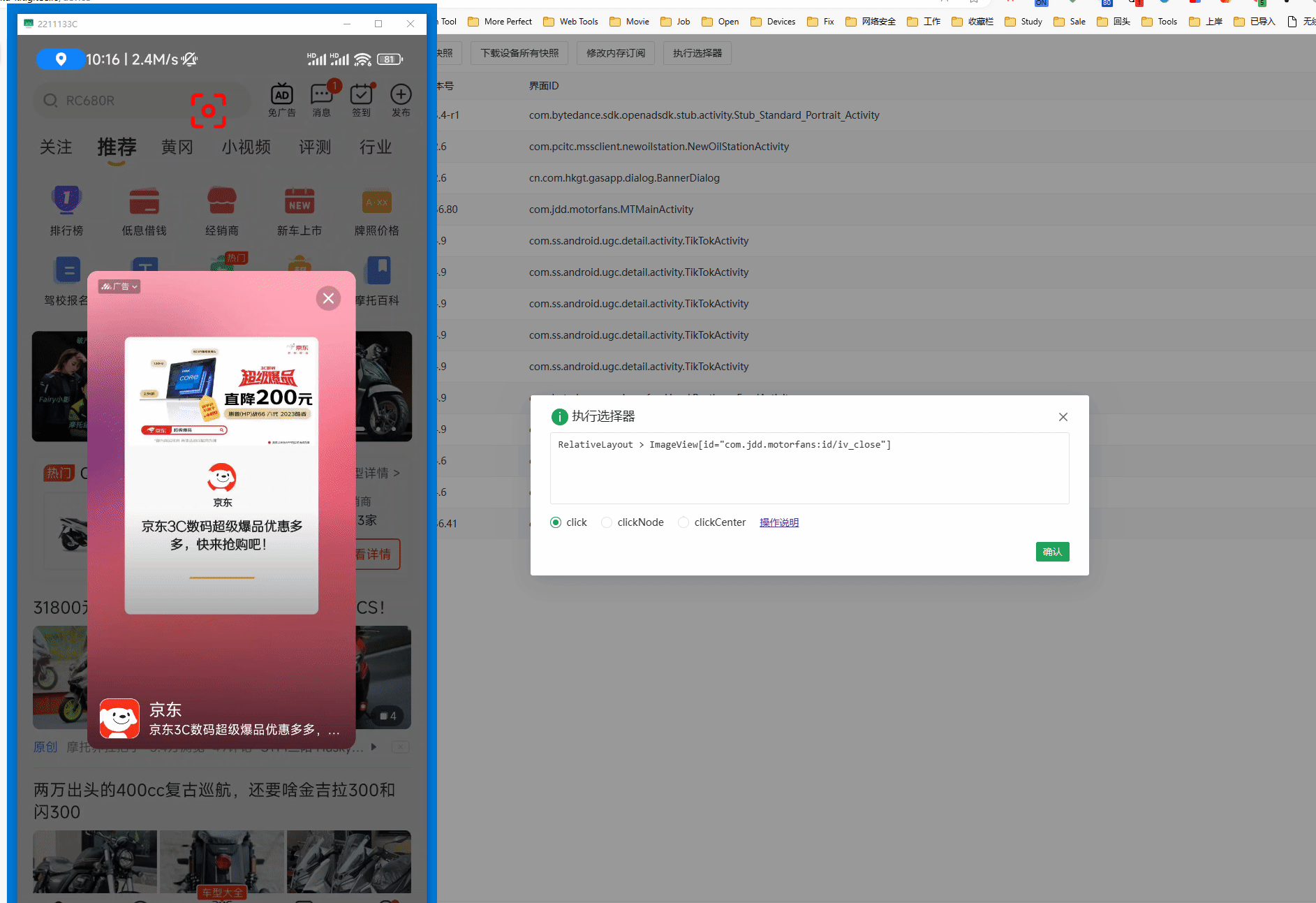Switch to the 小视频 tab
1316x903 pixels.
(x=246, y=147)
